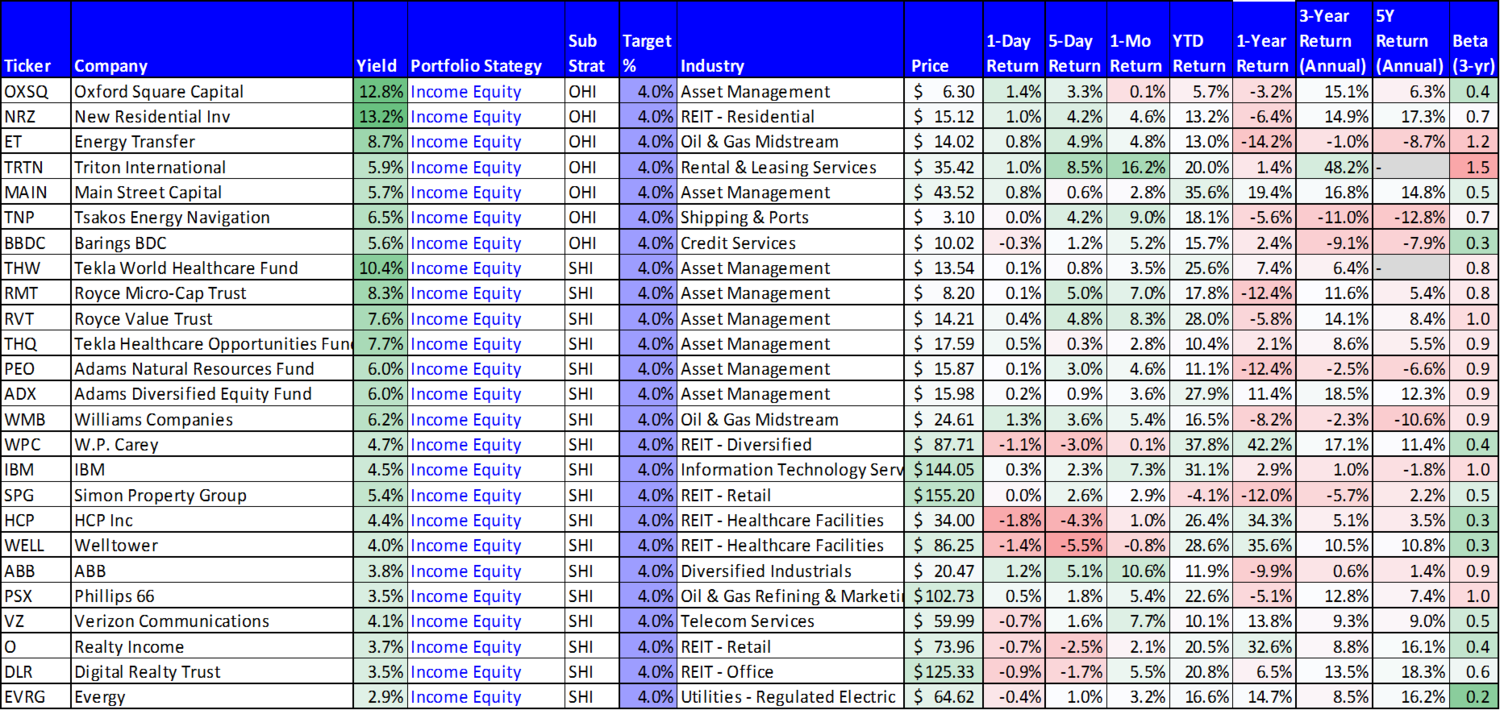The image size is (1500, 710).
Task: Select the BBDC ticker cell
Action: [x=36, y=243]
